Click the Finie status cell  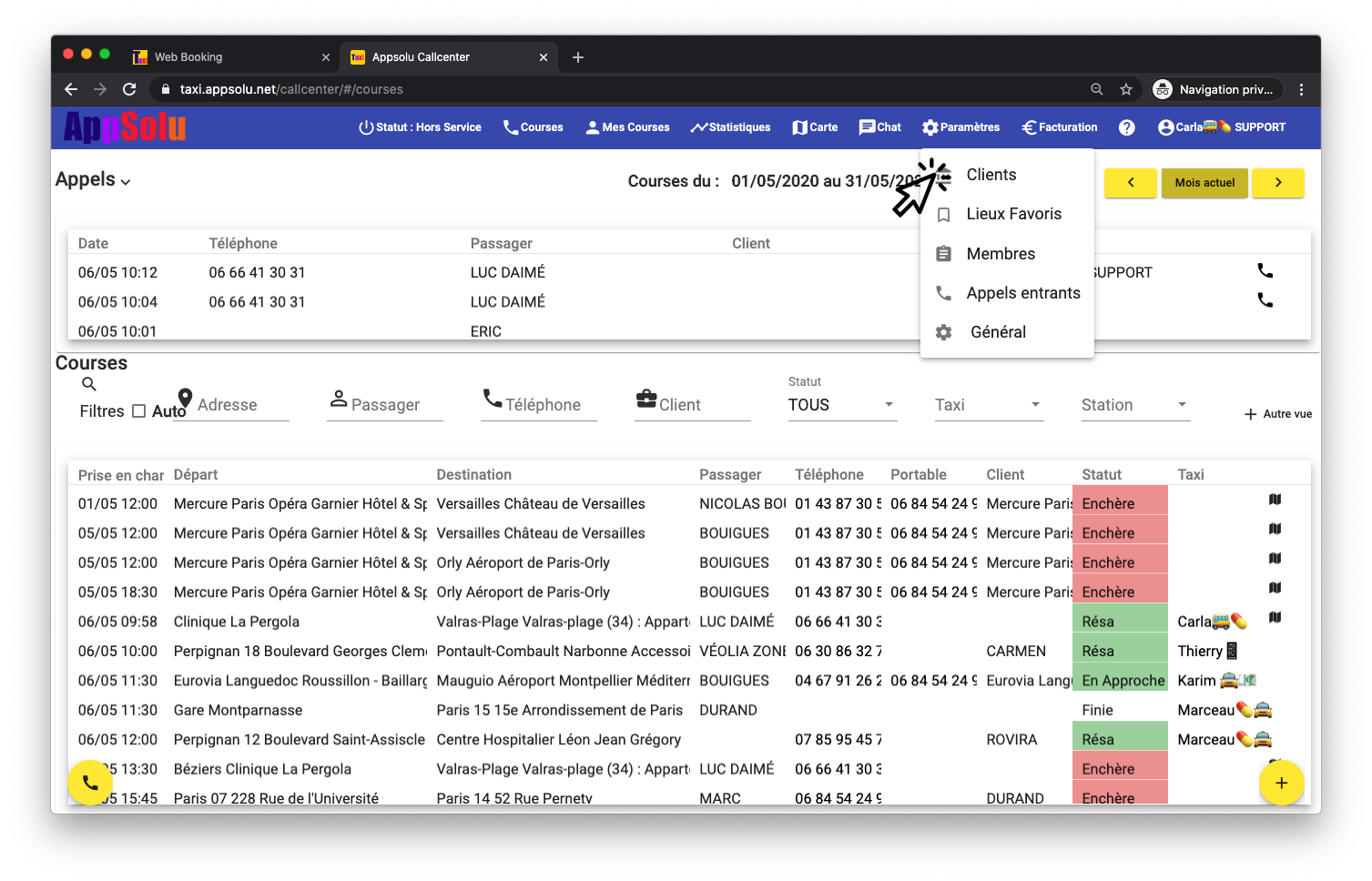click(1121, 710)
